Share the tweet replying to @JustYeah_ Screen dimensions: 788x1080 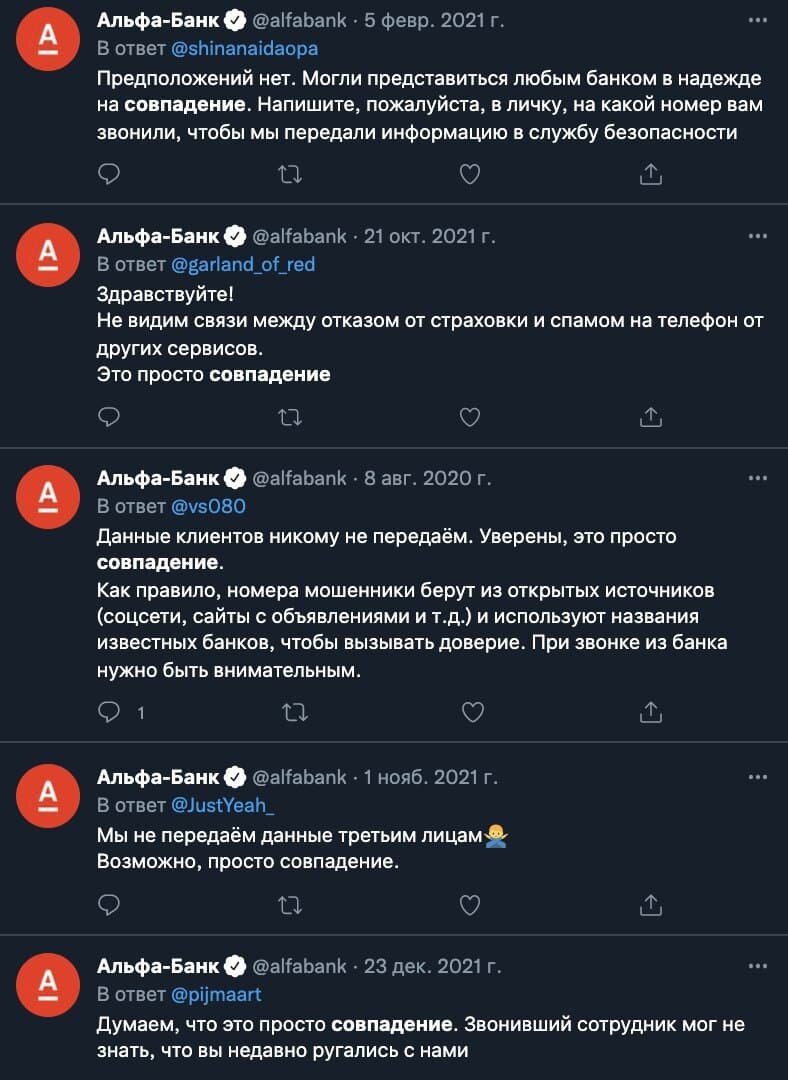pos(650,903)
